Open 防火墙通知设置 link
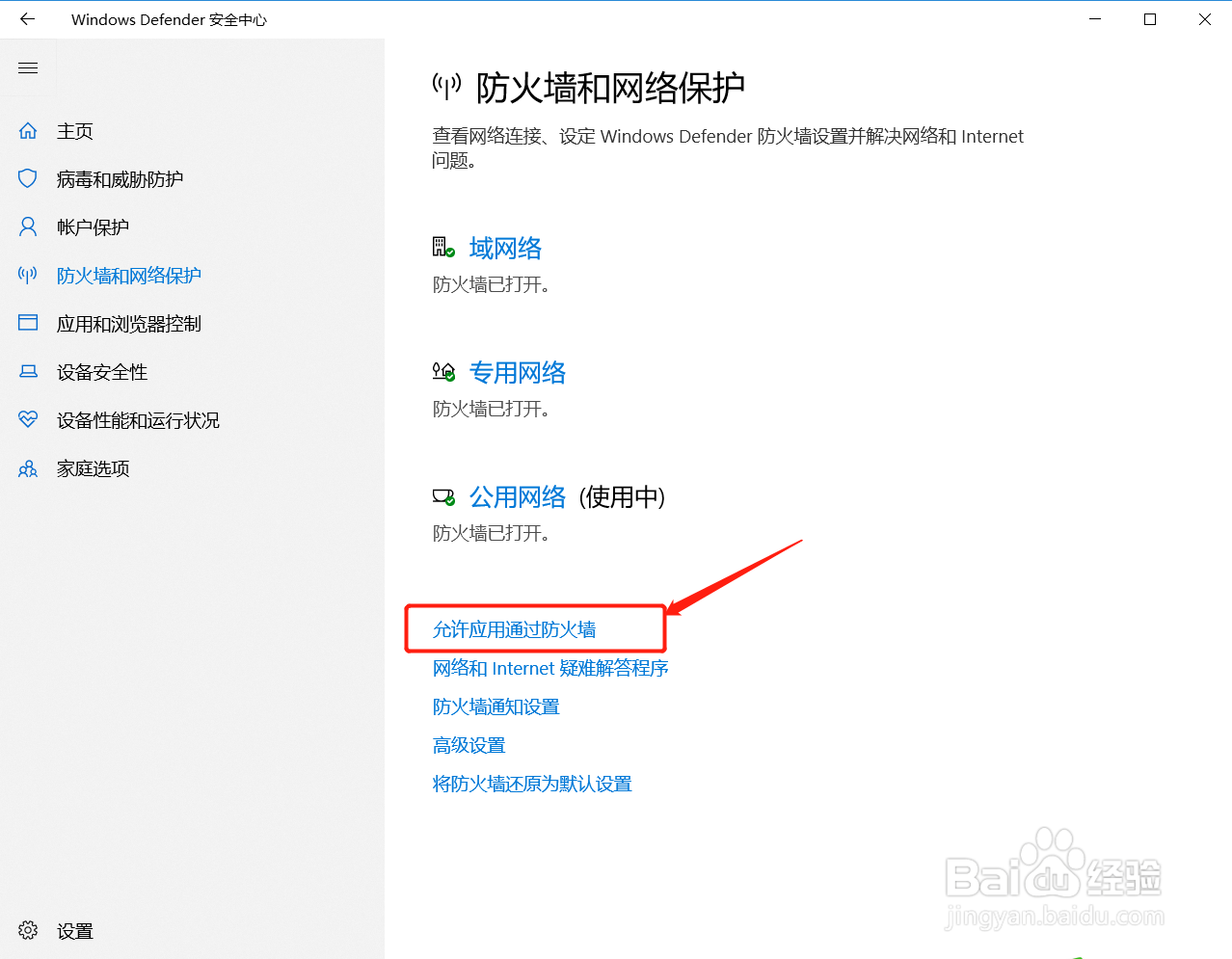Screen dimensions: 1232x959 point(496,706)
